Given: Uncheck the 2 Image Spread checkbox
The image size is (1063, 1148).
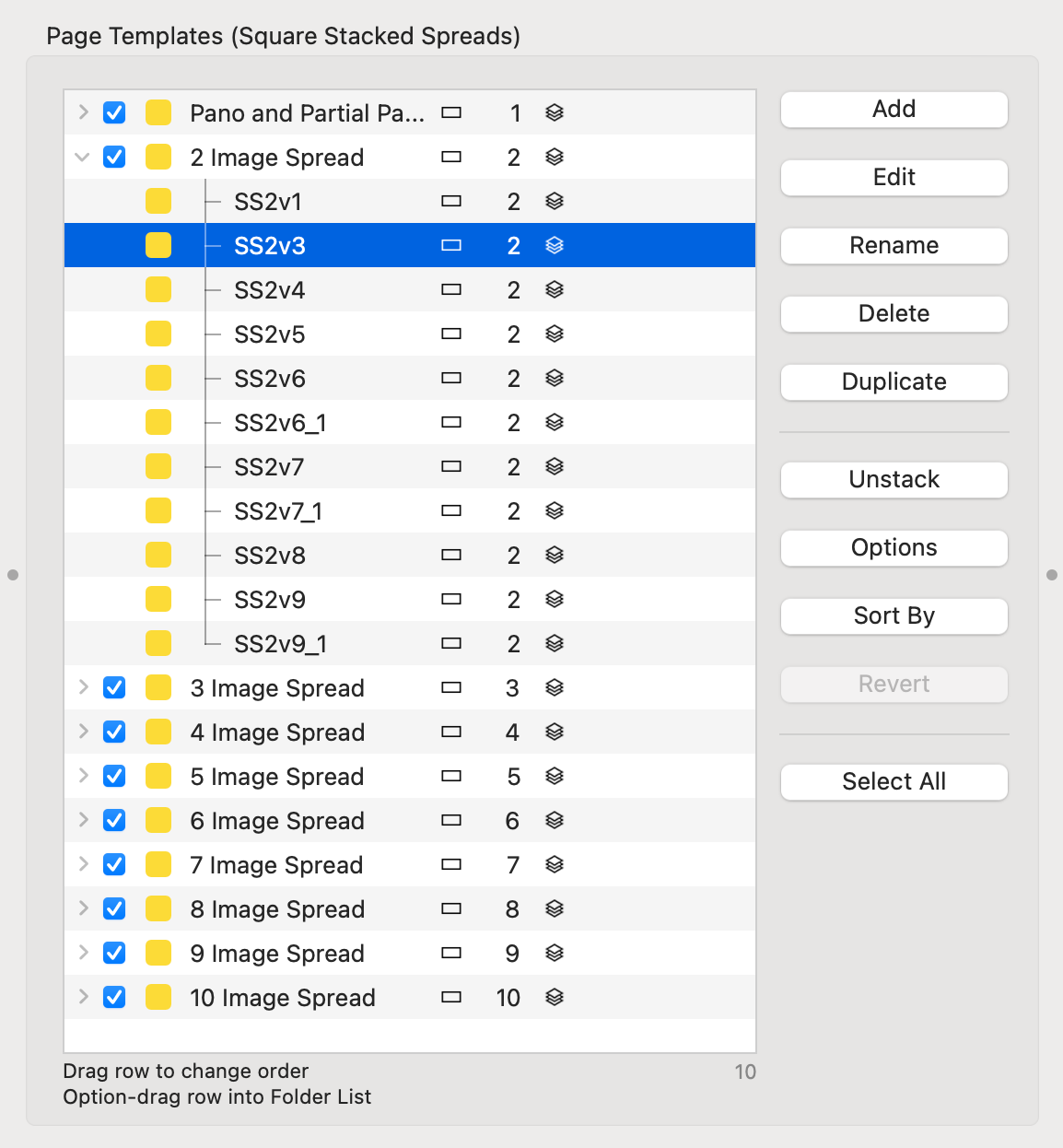Looking at the screenshot, I should (114, 157).
